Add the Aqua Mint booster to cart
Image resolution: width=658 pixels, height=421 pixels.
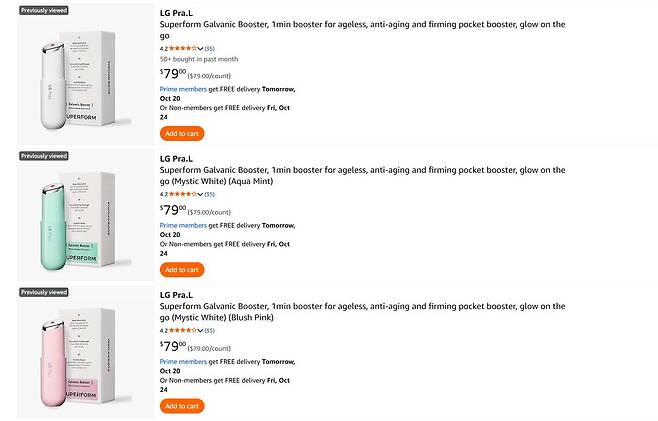[181, 269]
